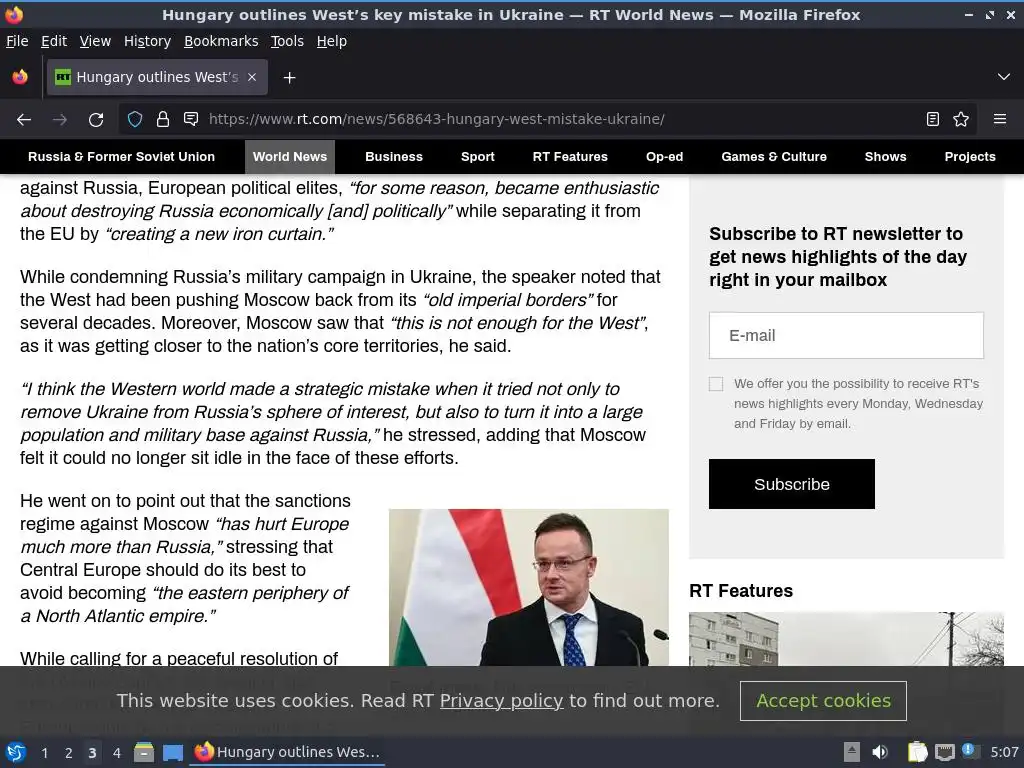Image resolution: width=1024 pixels, height=768 pixels.
Task: Select the Hungary outlines West's browser tab
Action: point(157,77)
